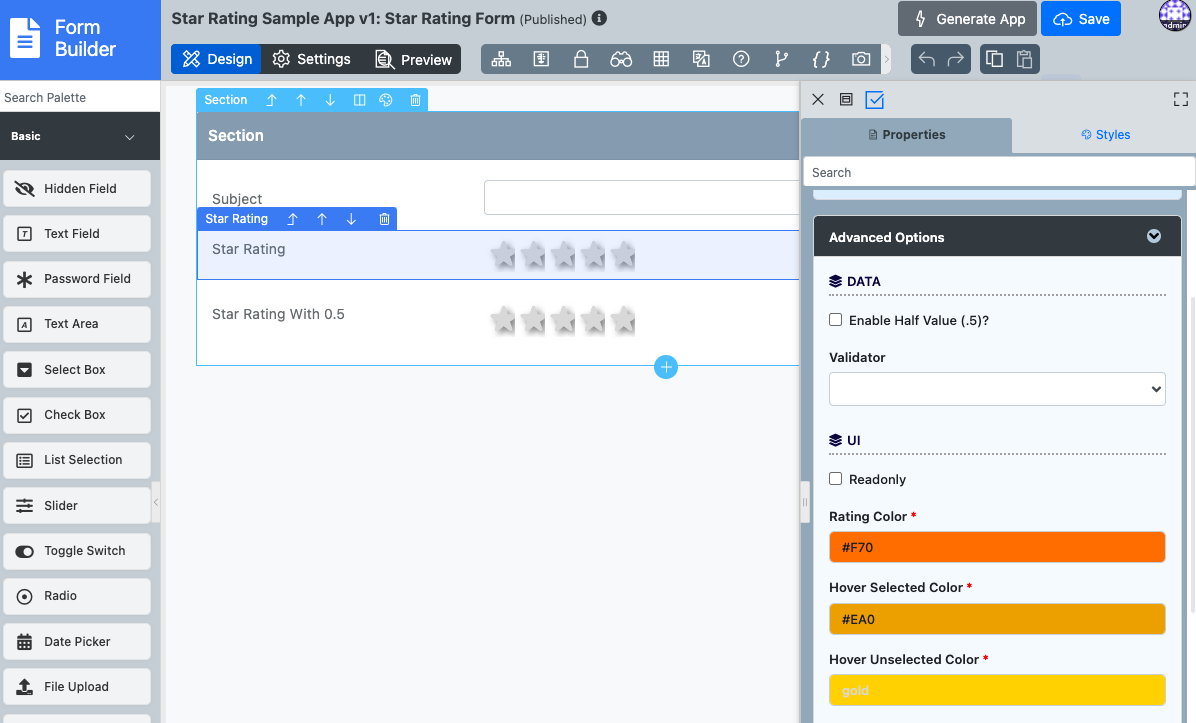Click the Section palette style icon
Image resolution: width=1196 pixels, height=723 pixels.
point(386,100)
